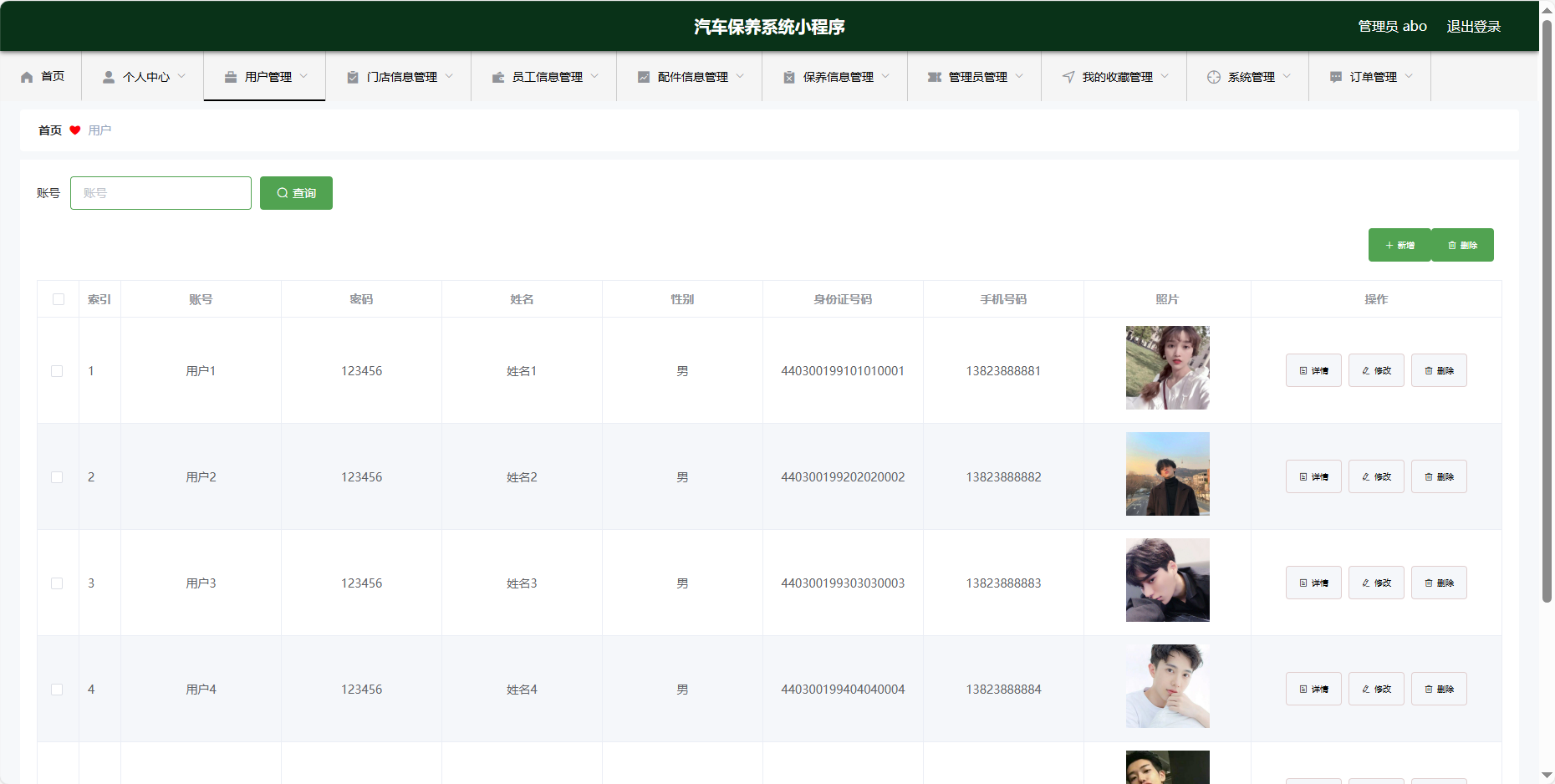Click ID number 440300199202020002
Image resolution: width=1555 pixels, height=784 pixels.
843,477
